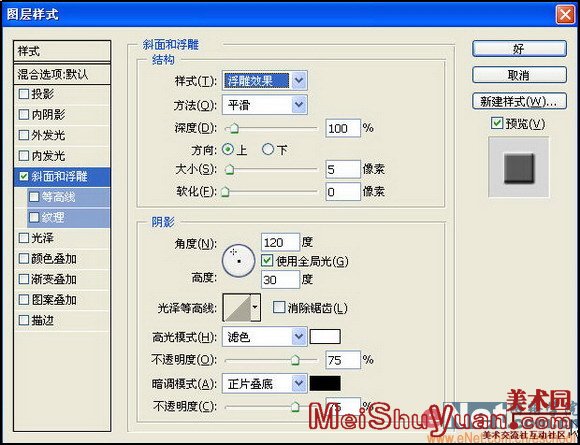This screenshot has height=445, width=580.
Task: Enable 消除锯齿 anti-alias checkbox
Action: [279, 307]
